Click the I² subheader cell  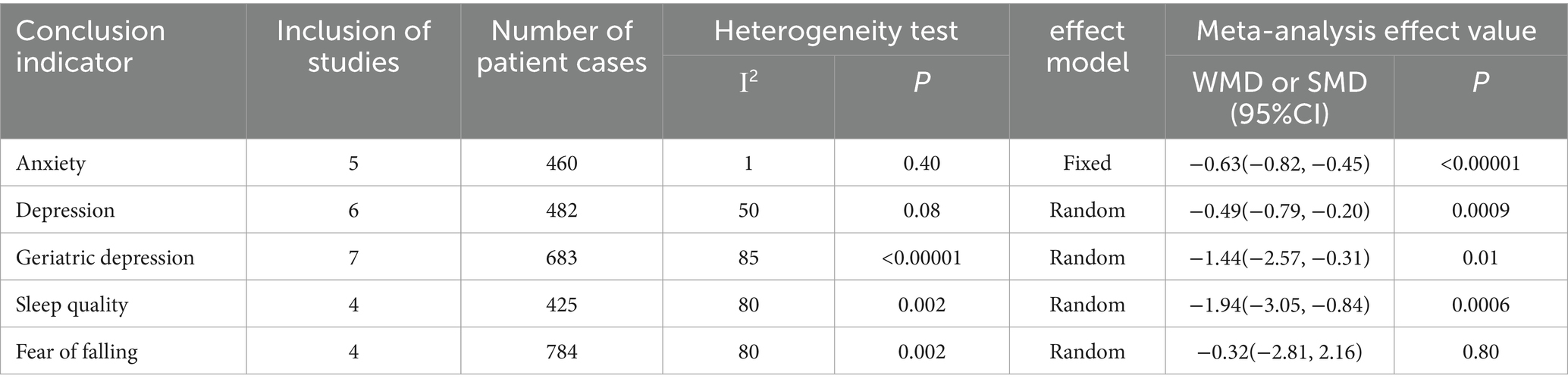tap(748, 82)
